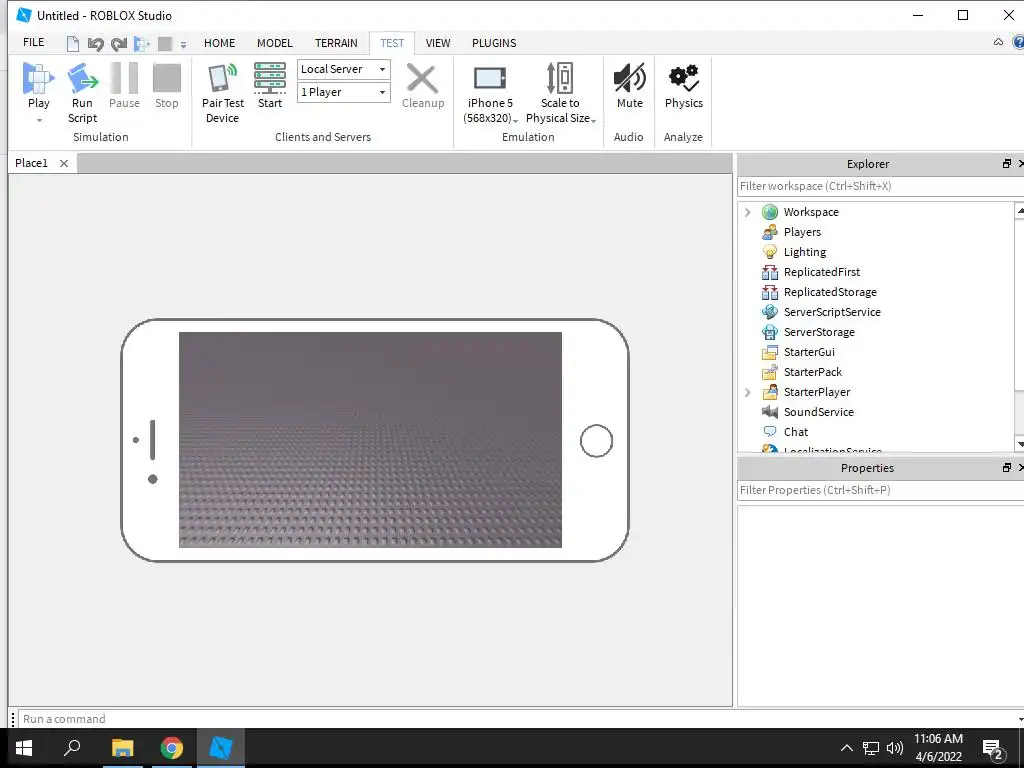The image size is (1024, 768).
Task: Select ReplicatedStorage in Explorer
Action: [829, 292]
